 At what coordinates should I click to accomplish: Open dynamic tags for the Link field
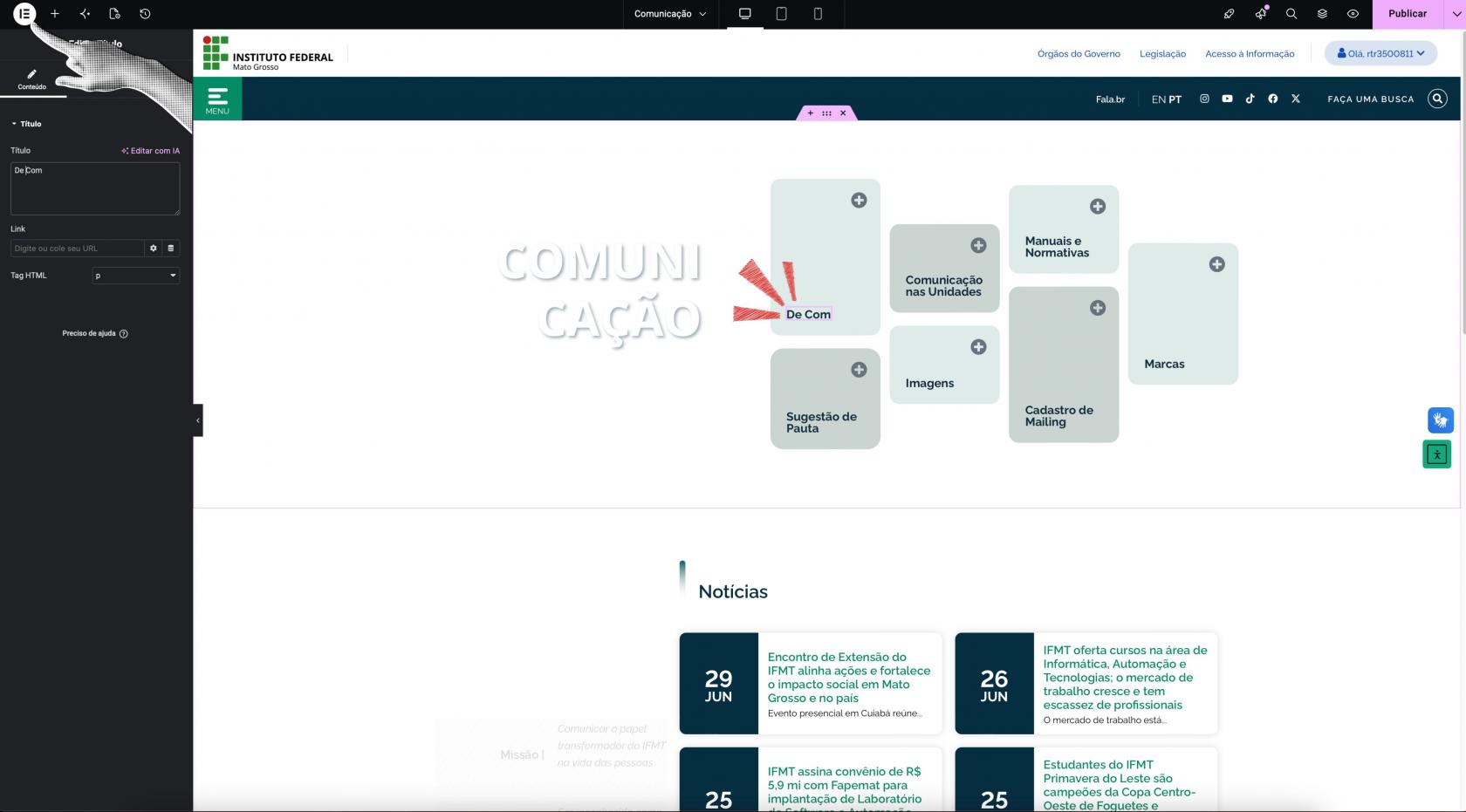171,249
